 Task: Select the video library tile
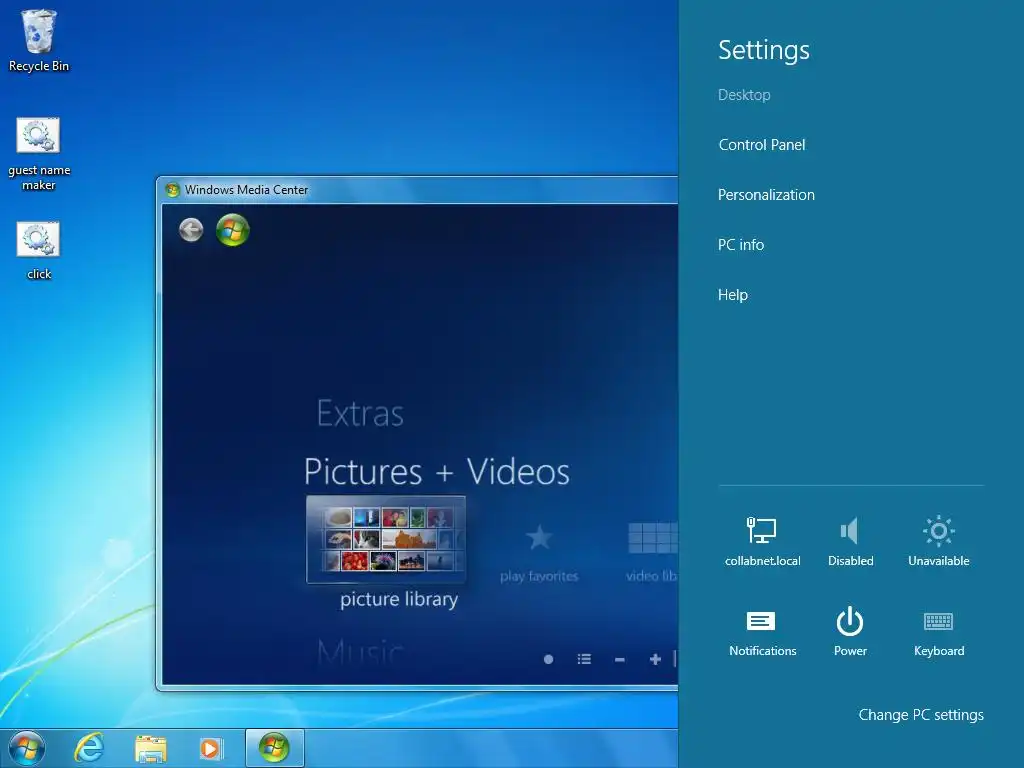651,552
